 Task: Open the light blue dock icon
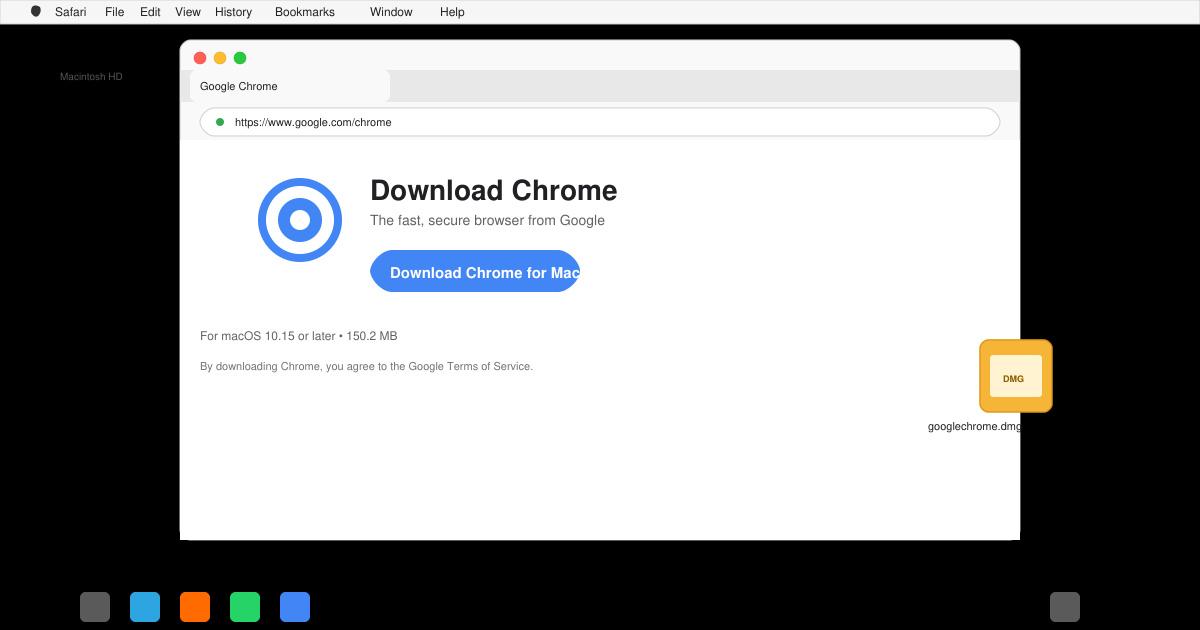145,607
